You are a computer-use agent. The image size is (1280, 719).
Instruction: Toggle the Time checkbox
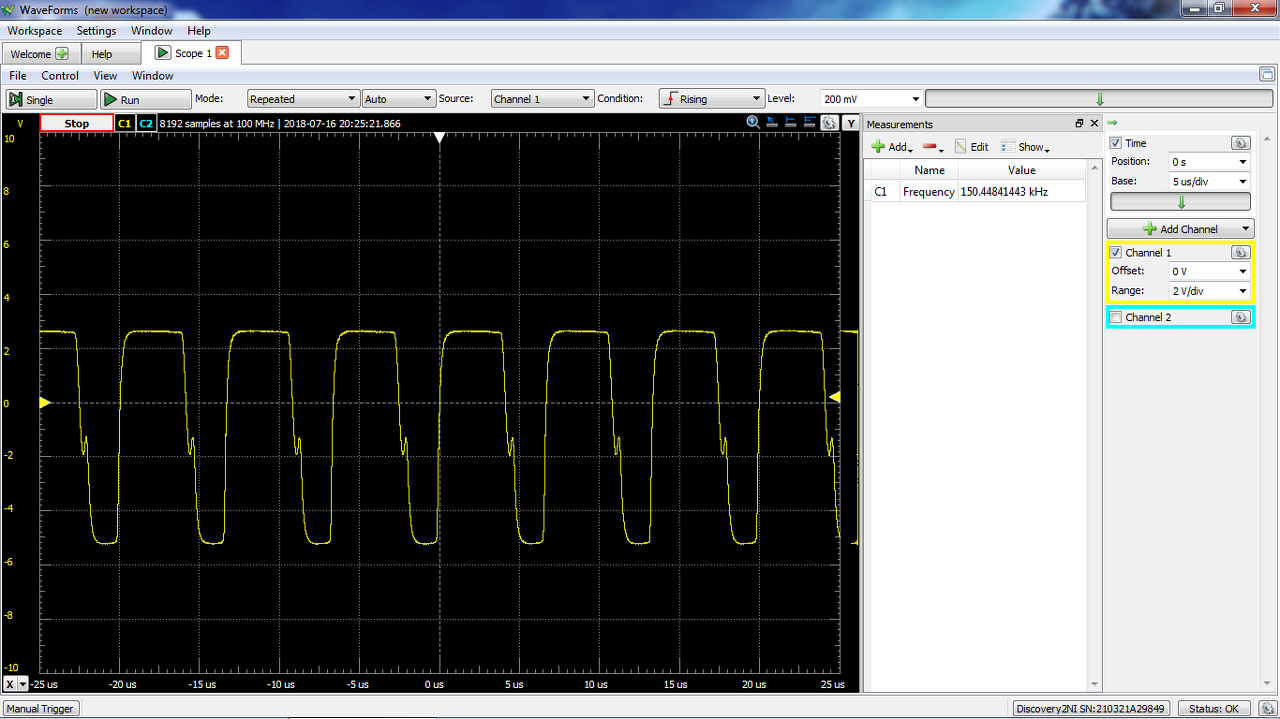point(1116,143)
